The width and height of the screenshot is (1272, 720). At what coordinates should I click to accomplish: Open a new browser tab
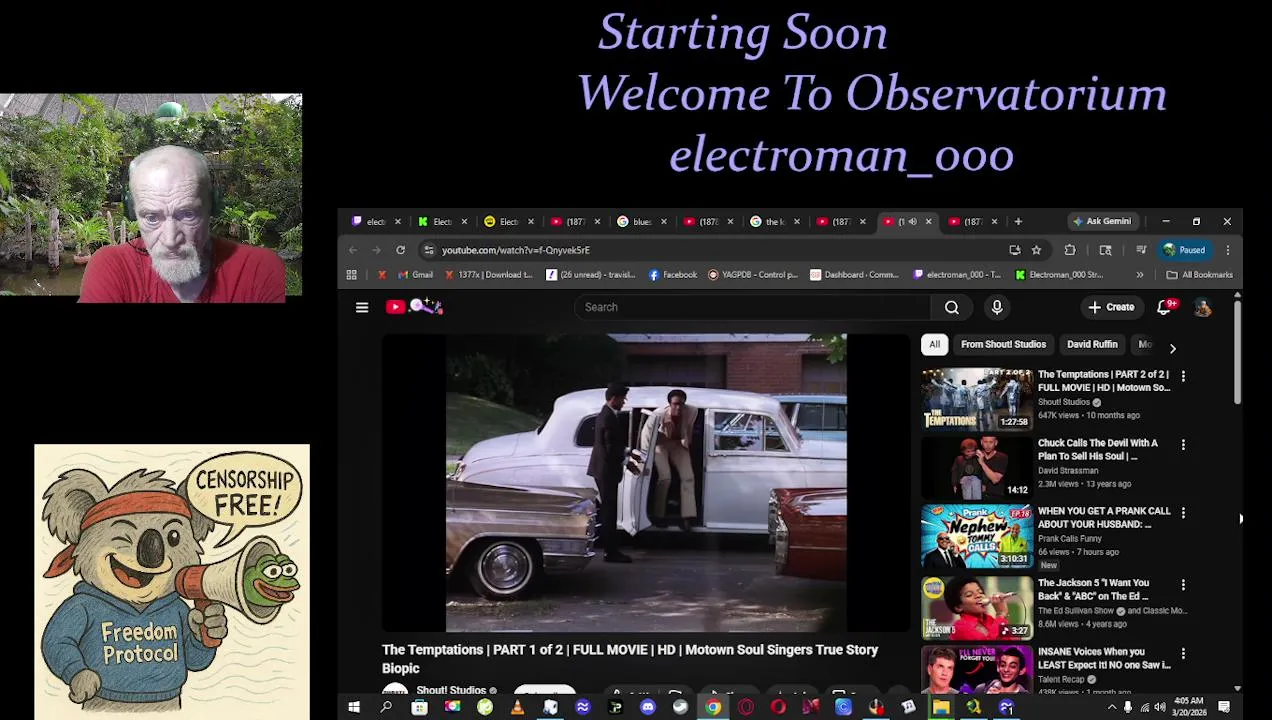coord(1018,221)
